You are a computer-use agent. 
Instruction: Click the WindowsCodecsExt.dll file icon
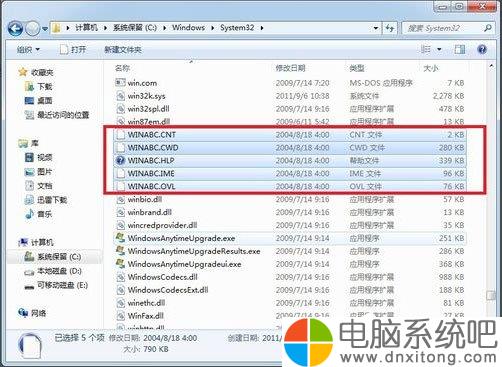(x=120, y=290)
